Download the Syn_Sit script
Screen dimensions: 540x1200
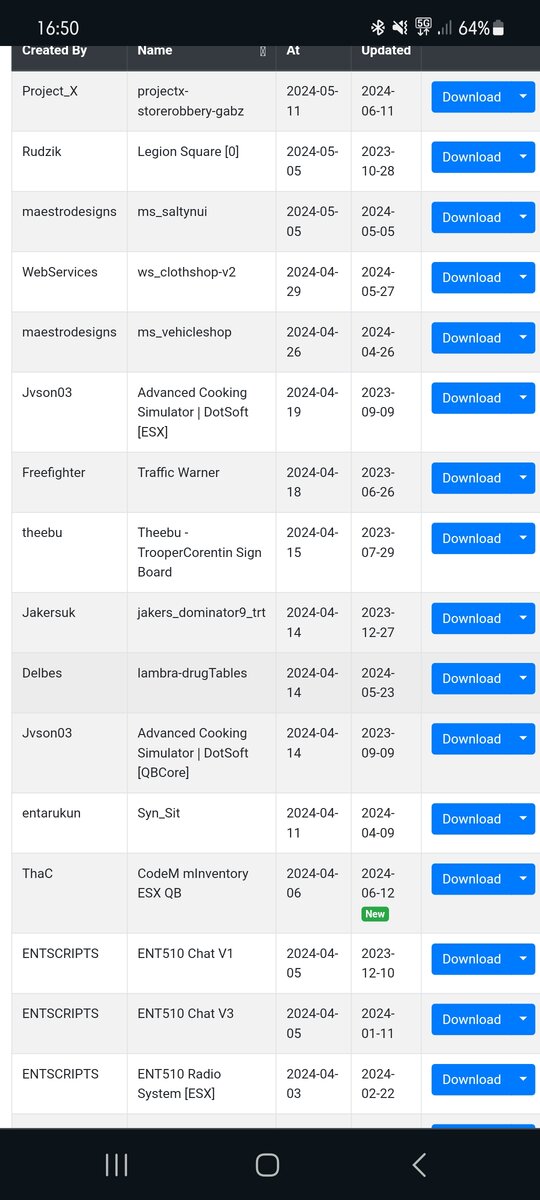pyautogui.click(x=472, y=819)
